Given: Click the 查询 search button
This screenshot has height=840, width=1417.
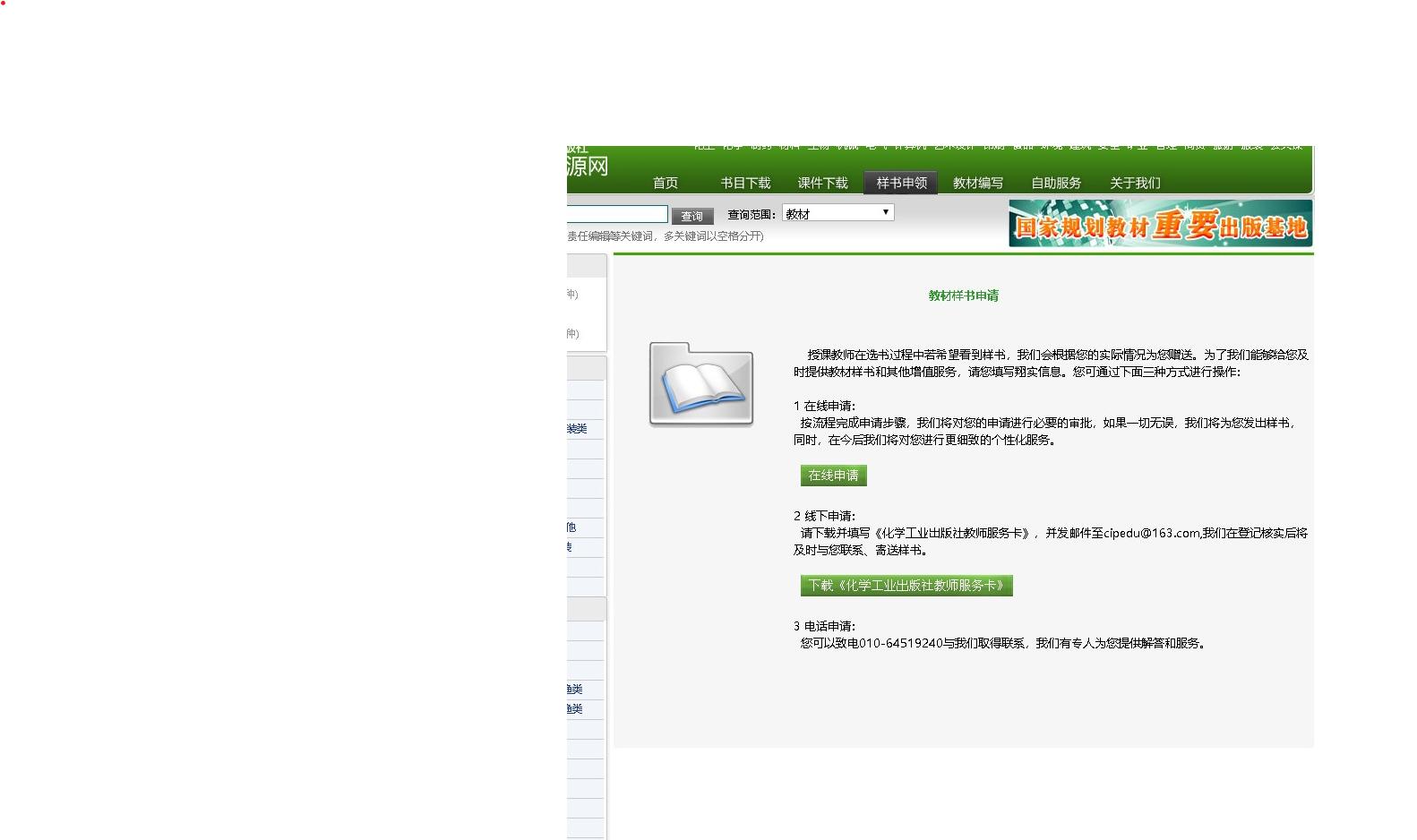Looking at the screenshot, I should pos(692,216).
